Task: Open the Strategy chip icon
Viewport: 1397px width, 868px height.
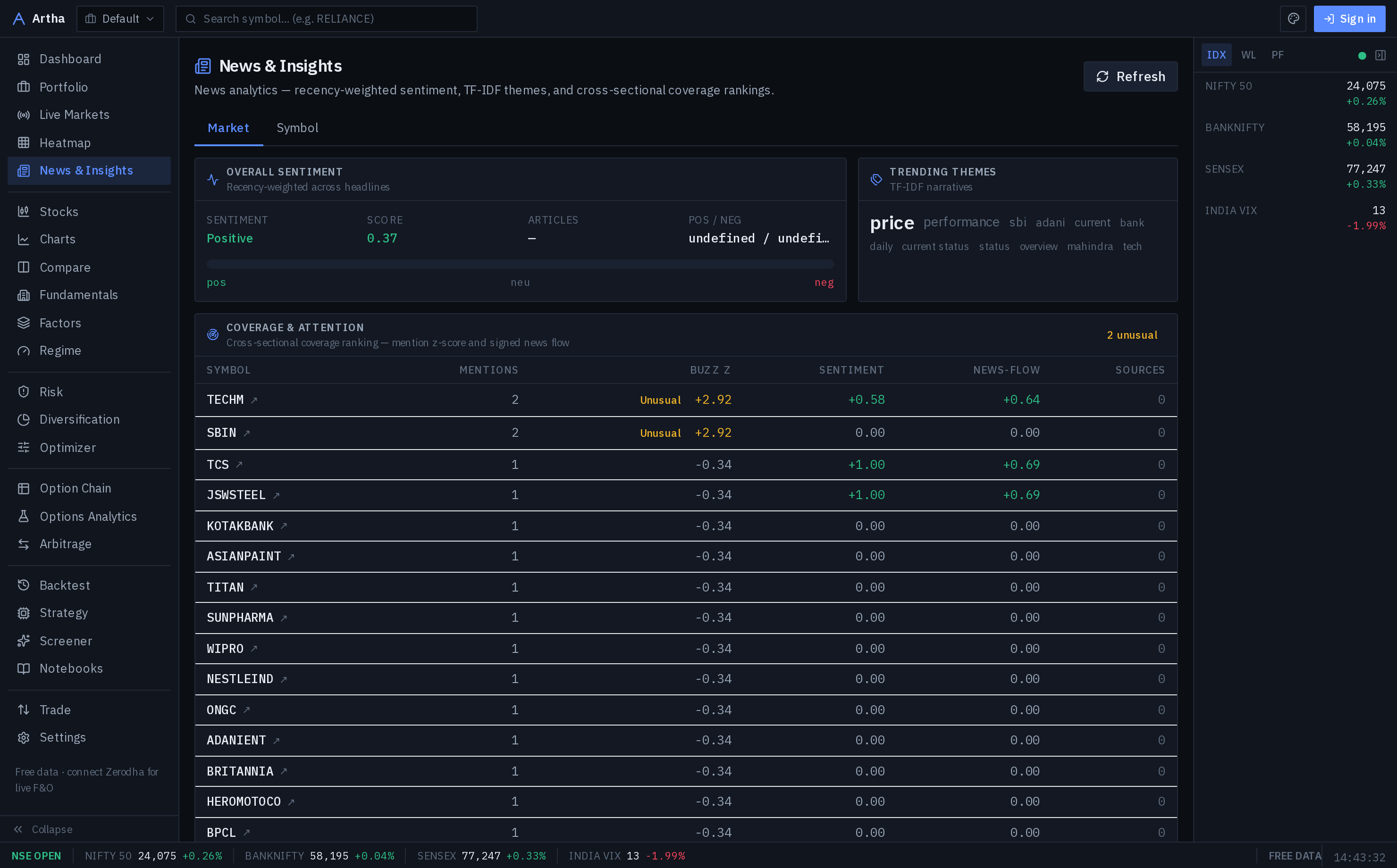Action: tap(24, 613)
